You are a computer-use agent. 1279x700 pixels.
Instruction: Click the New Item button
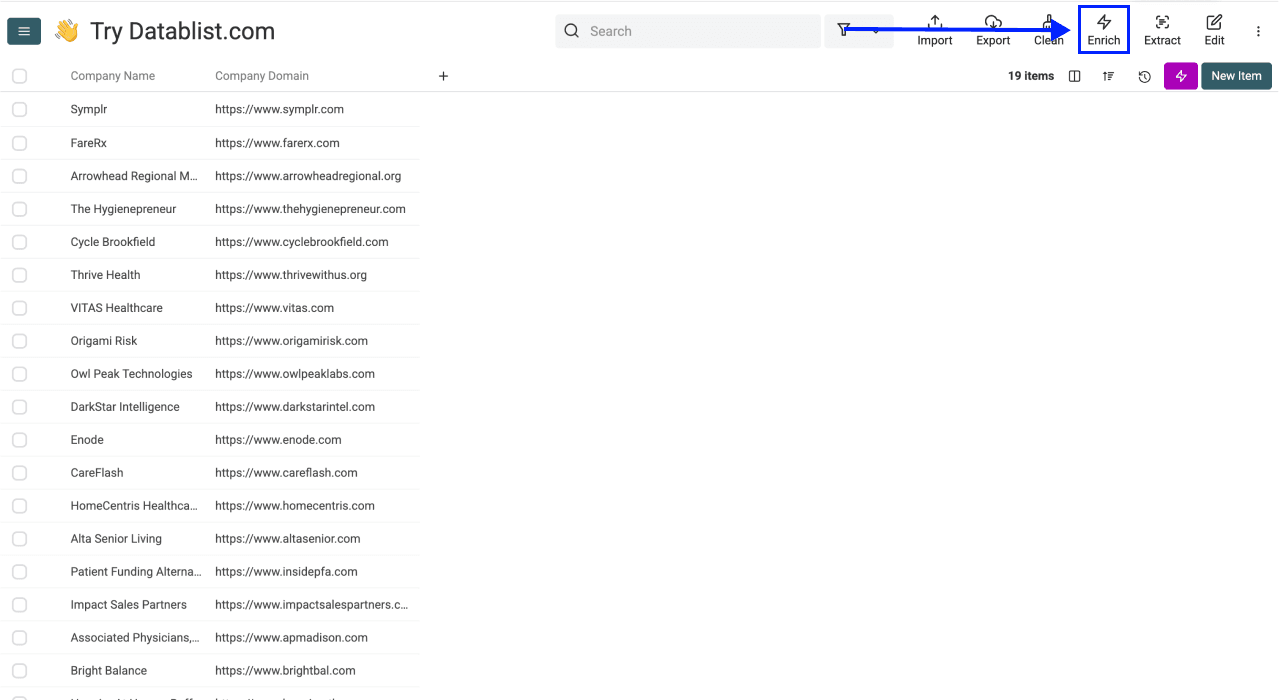tap(1236, 76)
